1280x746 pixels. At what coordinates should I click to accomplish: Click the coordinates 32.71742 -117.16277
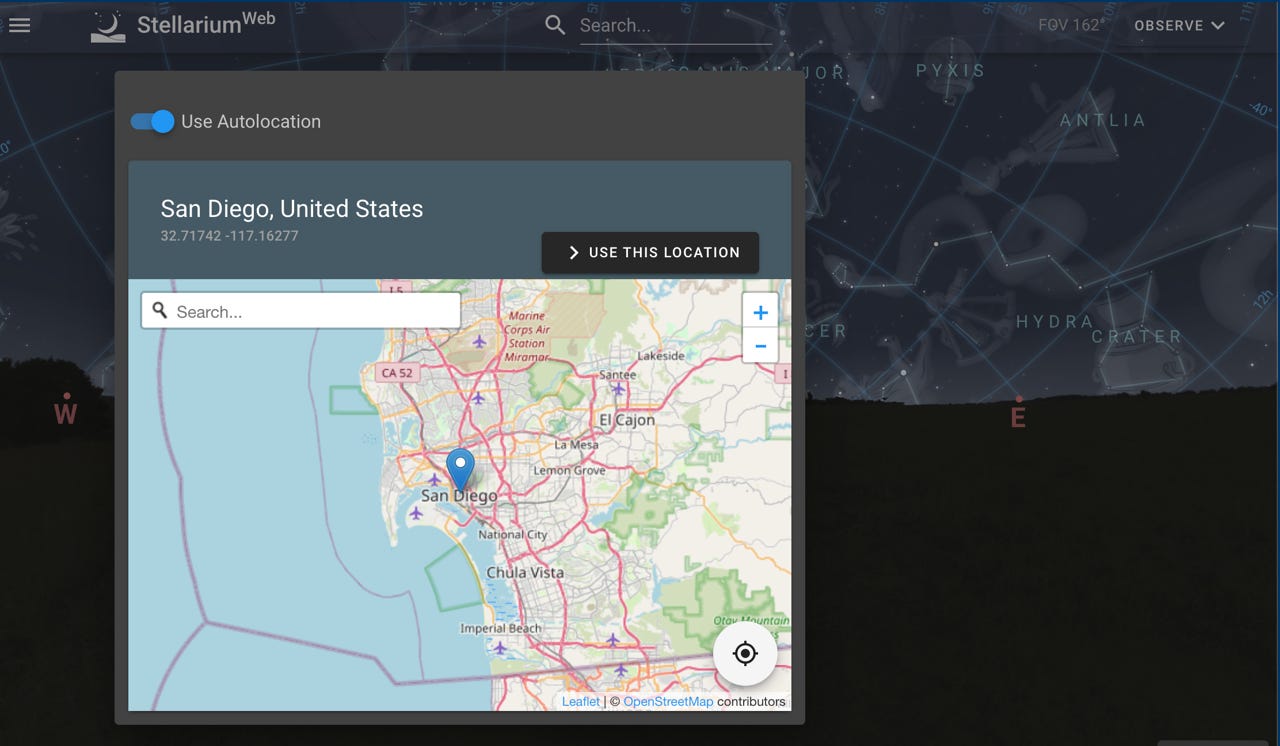230,236
